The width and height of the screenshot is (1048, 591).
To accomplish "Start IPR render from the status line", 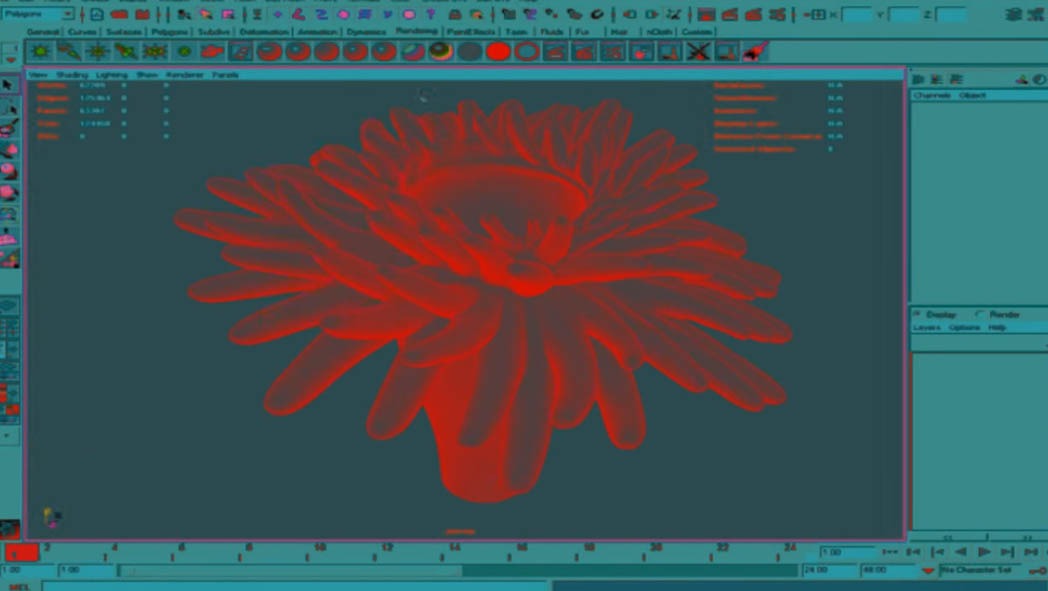I will pos(753,14).
